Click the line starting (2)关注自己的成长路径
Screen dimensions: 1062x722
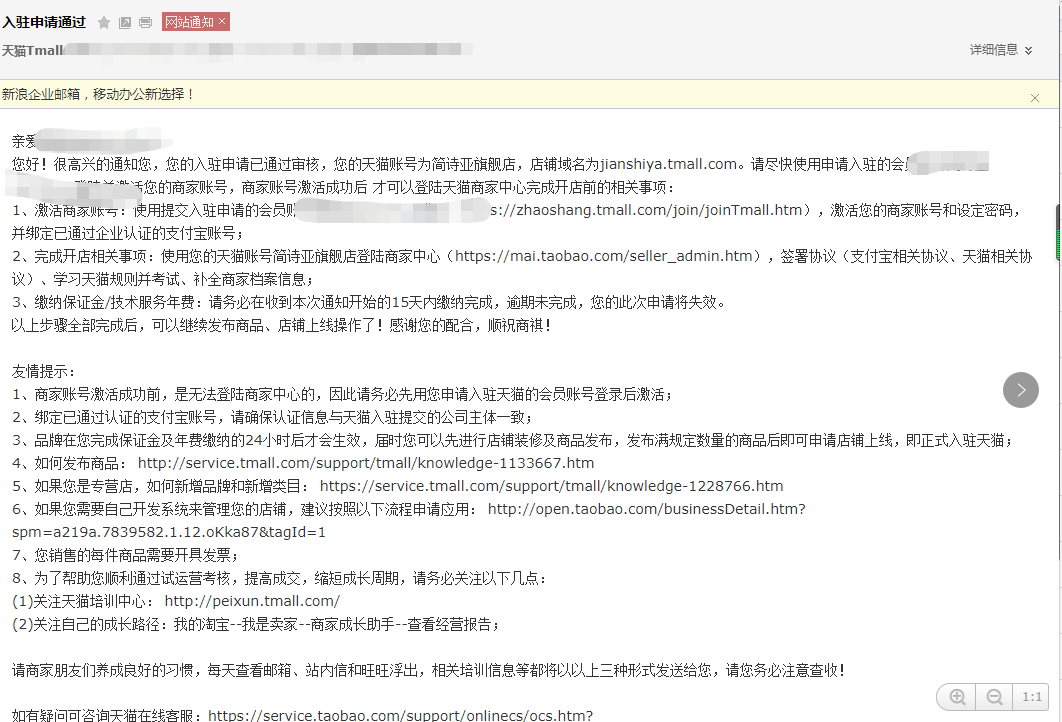click(x=256, y=624)
